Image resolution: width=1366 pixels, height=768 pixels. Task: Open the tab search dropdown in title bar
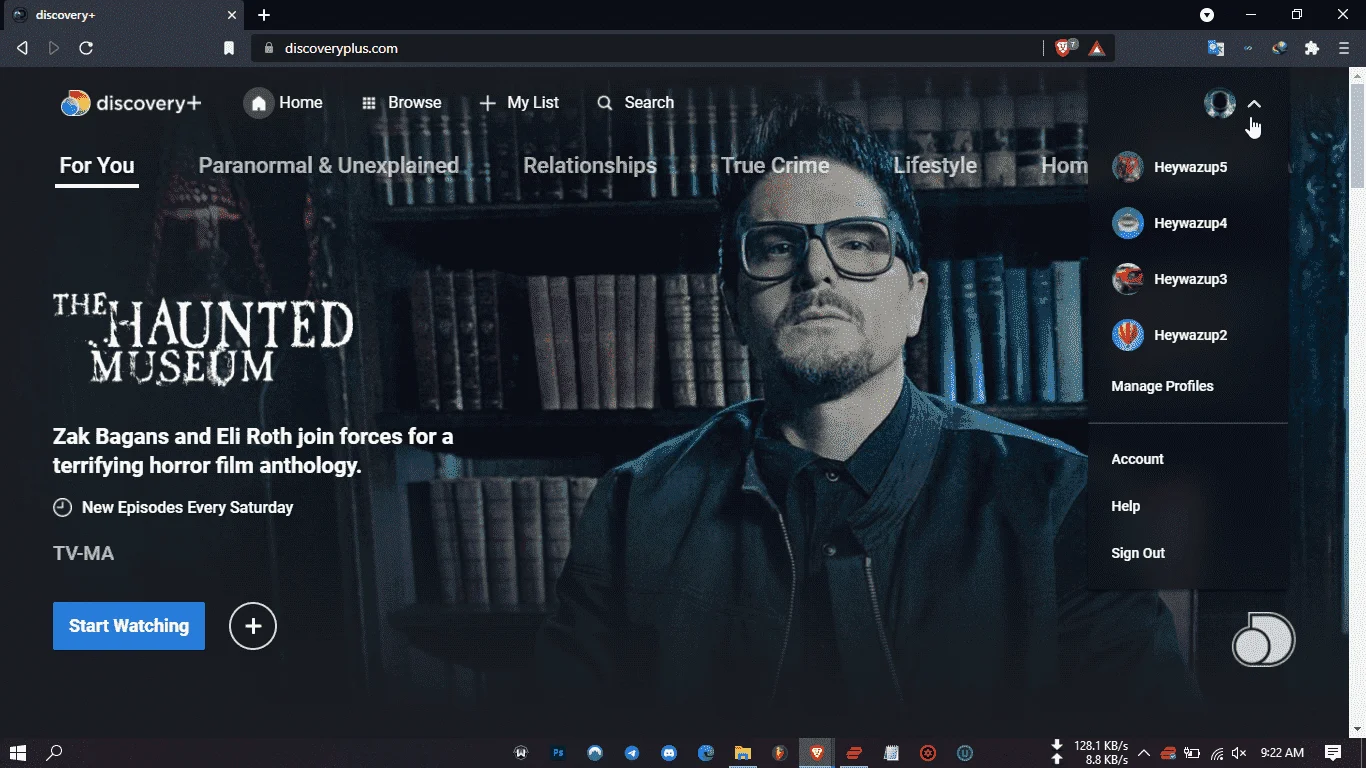click(x=1207, y=15)
